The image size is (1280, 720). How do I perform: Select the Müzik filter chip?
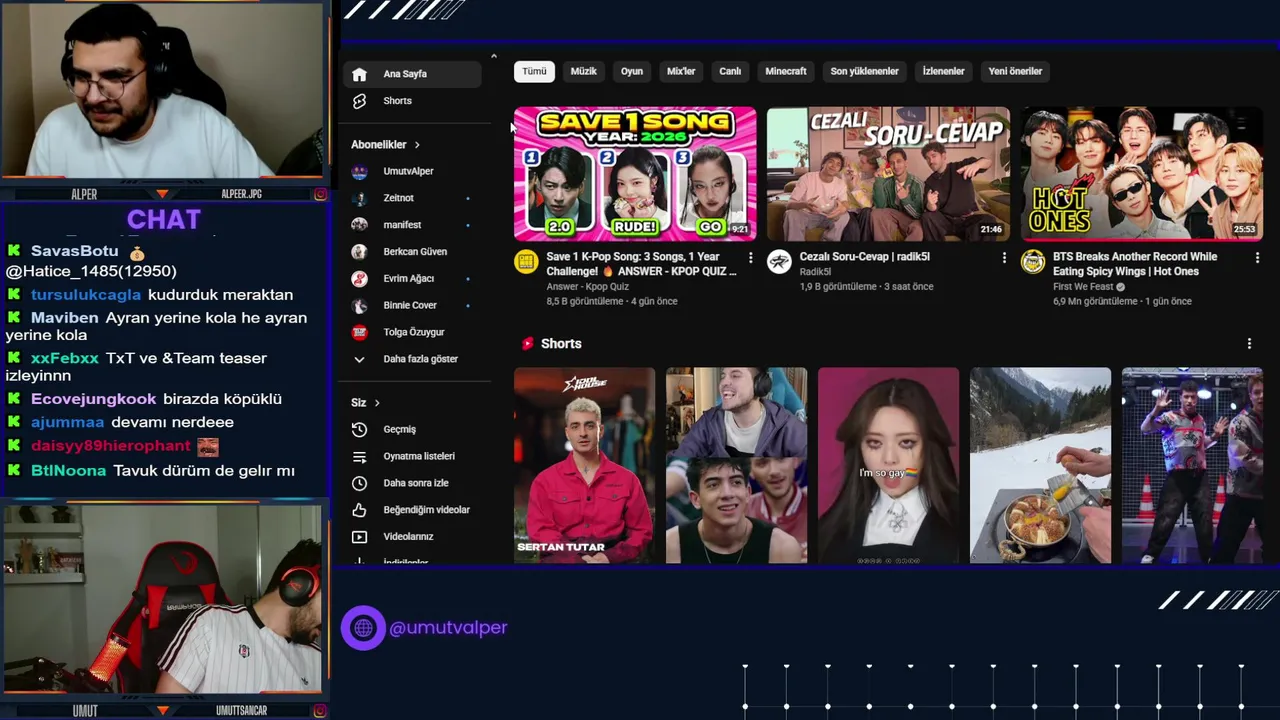click(x=583, y=71)
